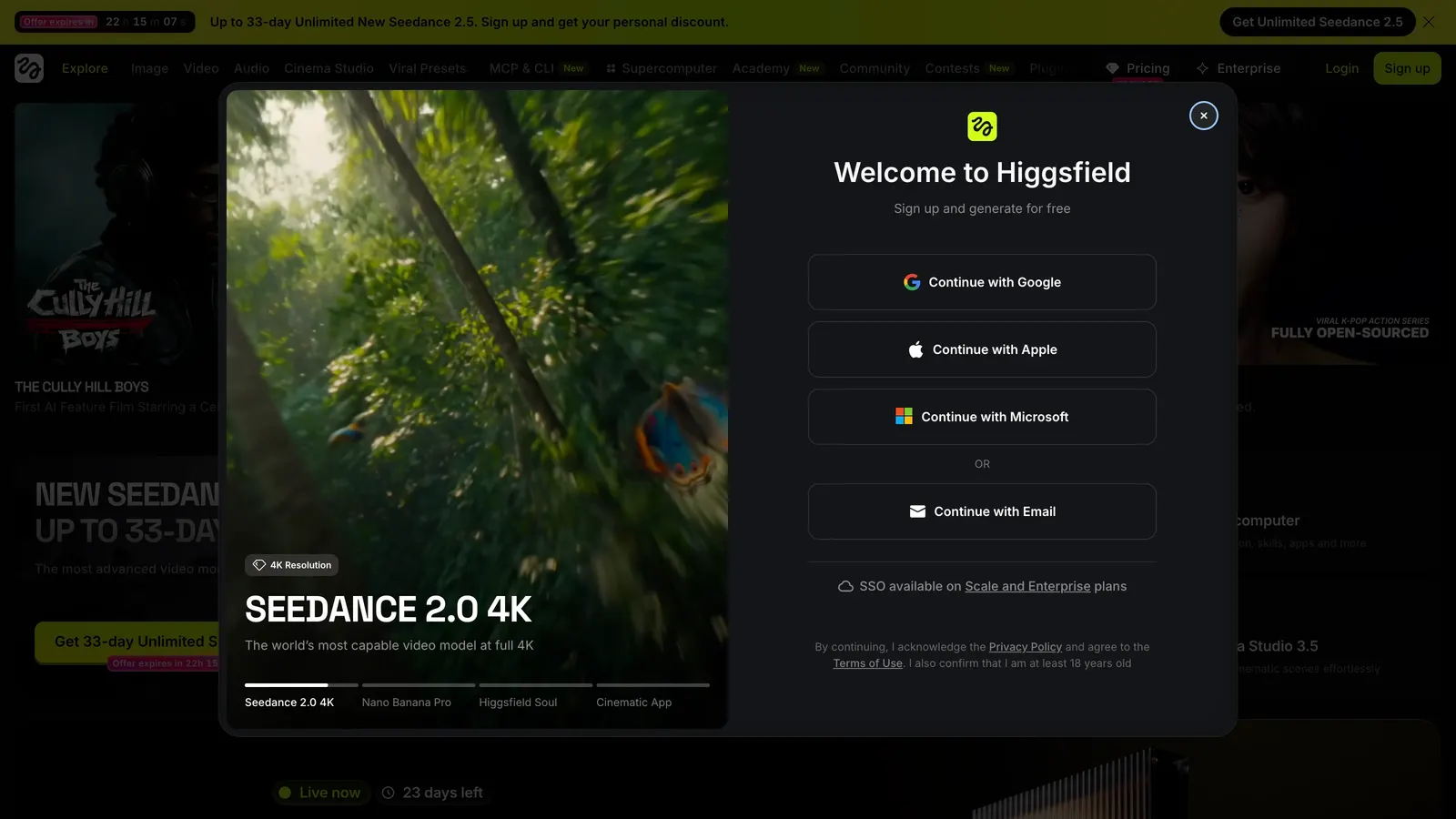Open the Viral Presets menu
Viewport: 1456px width, 819px height.
(427, 68)
